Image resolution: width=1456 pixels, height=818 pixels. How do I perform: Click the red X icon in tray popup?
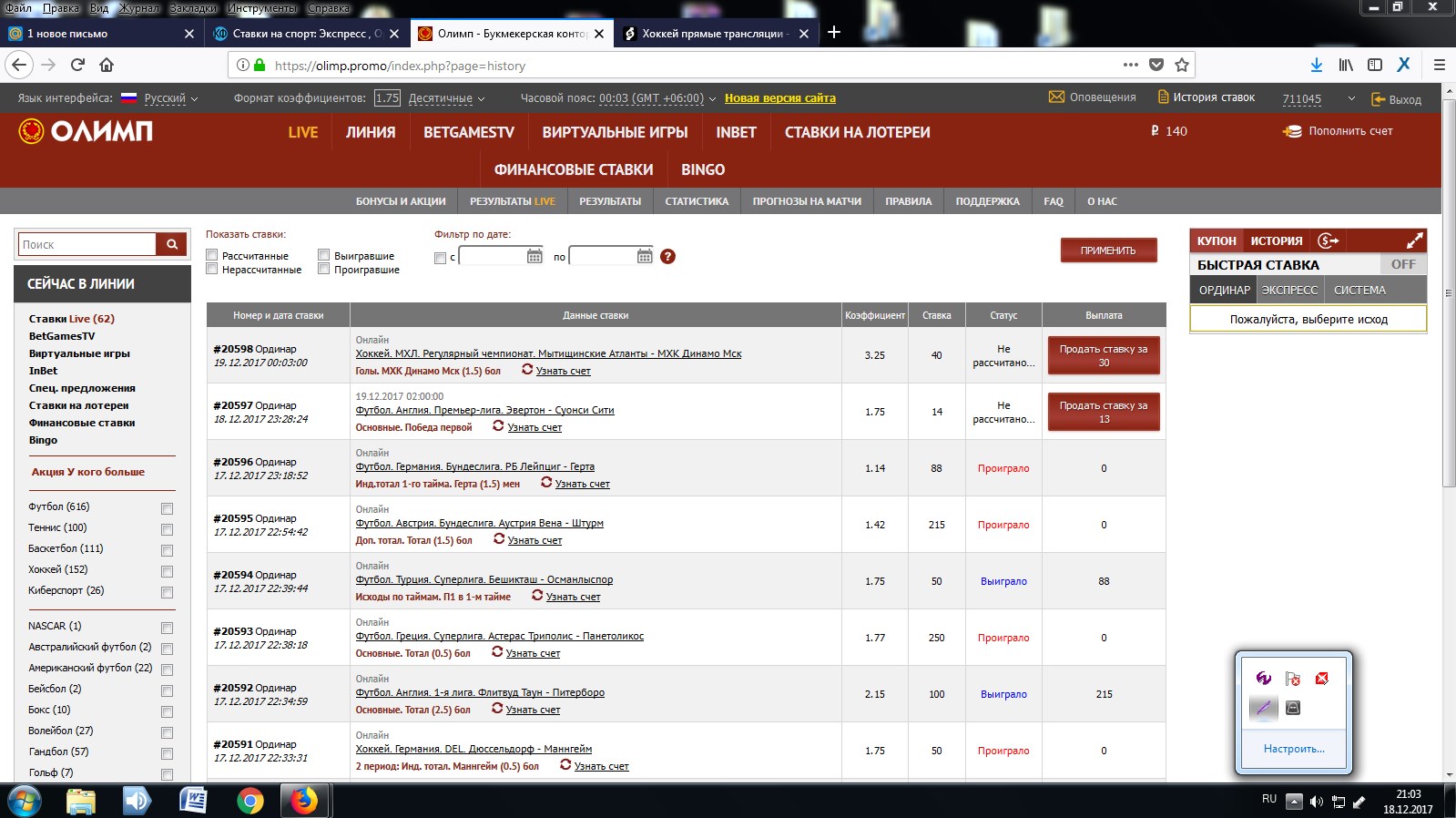coord(1321,678)
